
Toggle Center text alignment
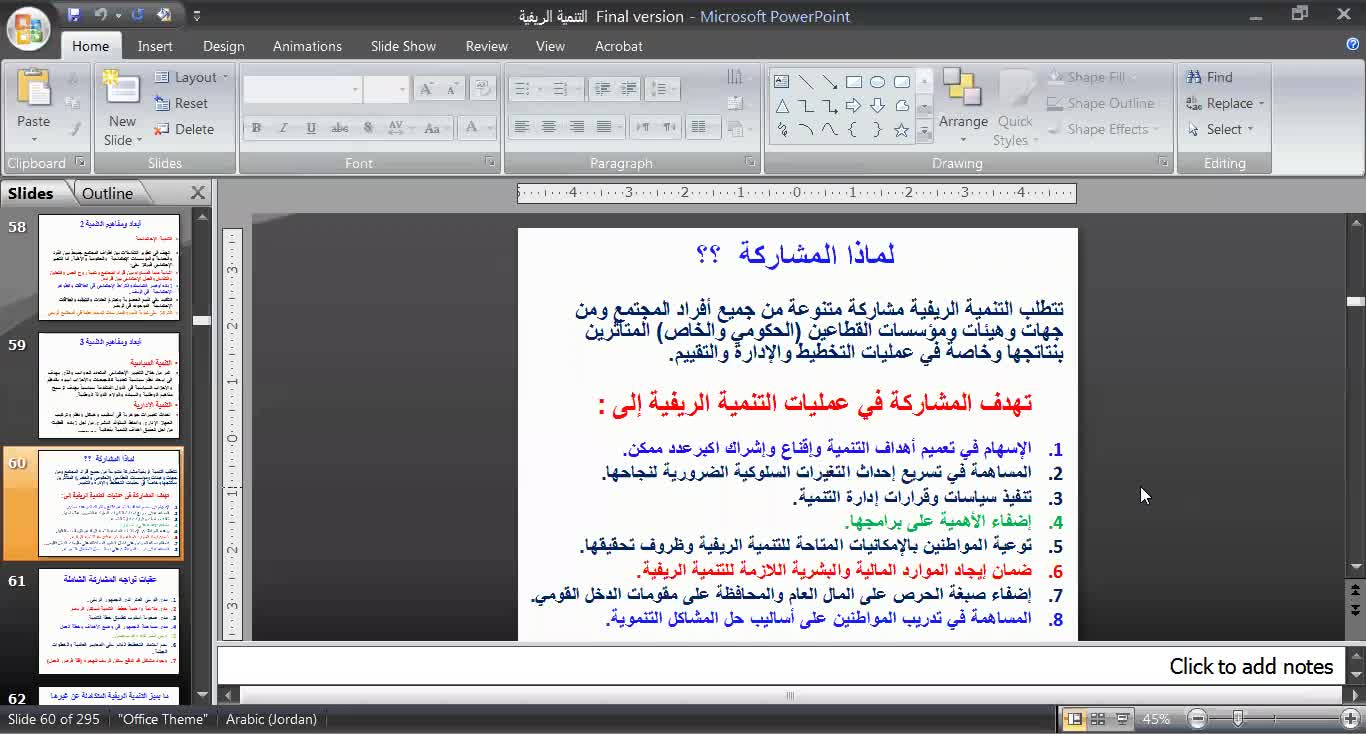(x=548, y=127)
